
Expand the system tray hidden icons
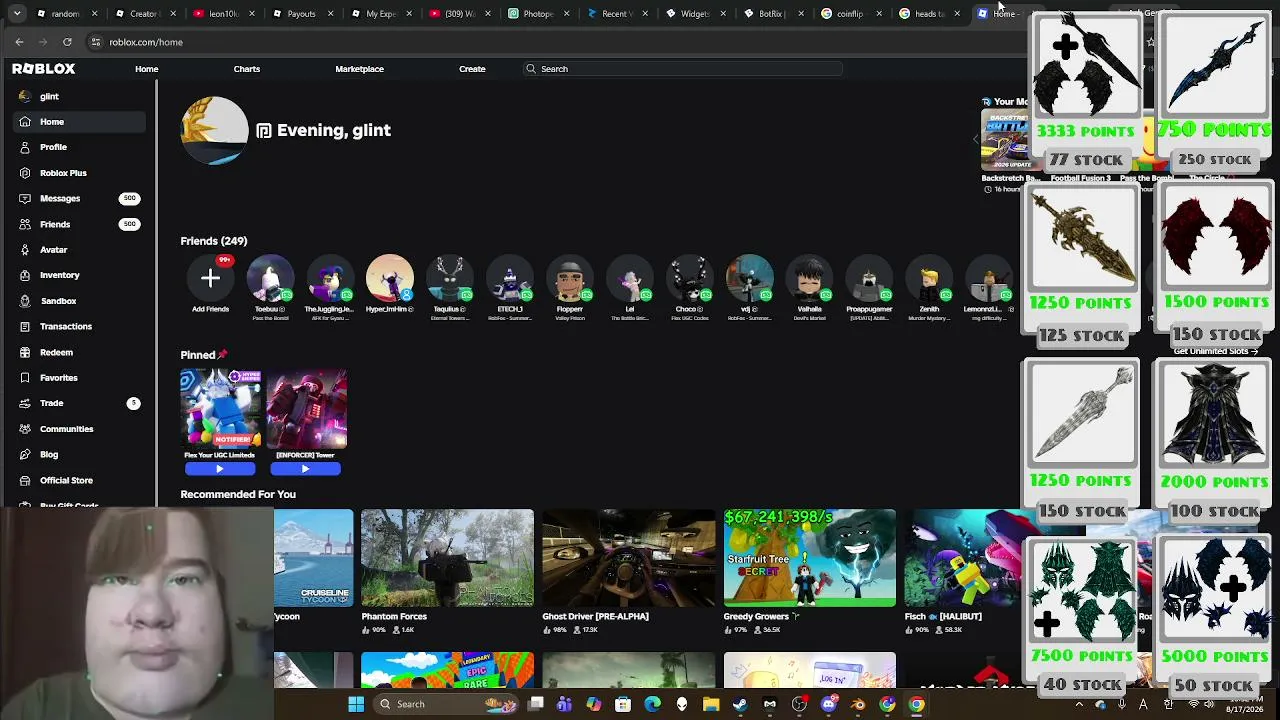(x=1079, y=704)
